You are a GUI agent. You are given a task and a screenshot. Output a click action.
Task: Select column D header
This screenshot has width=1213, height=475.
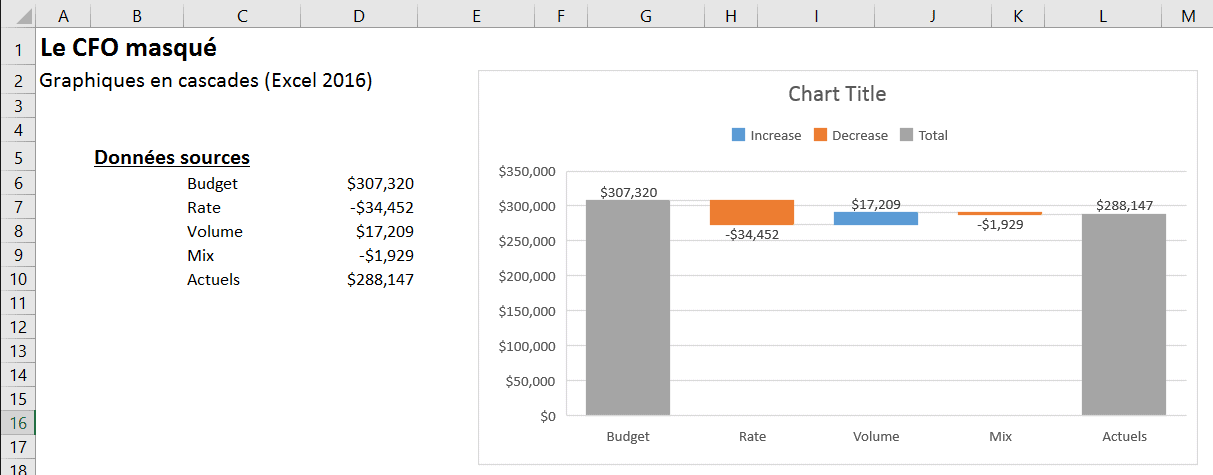[x=359, y=14]
